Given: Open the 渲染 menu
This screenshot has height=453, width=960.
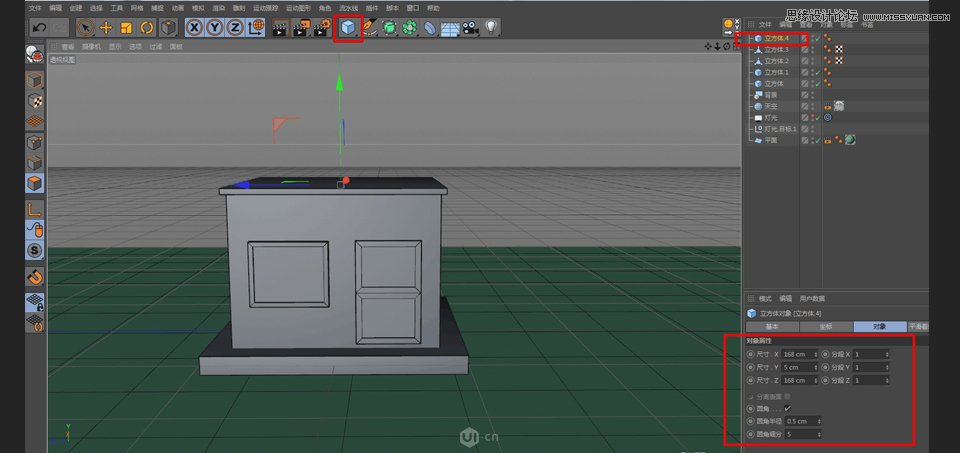Looking at the screenshot, I should (x=219, y=8).
